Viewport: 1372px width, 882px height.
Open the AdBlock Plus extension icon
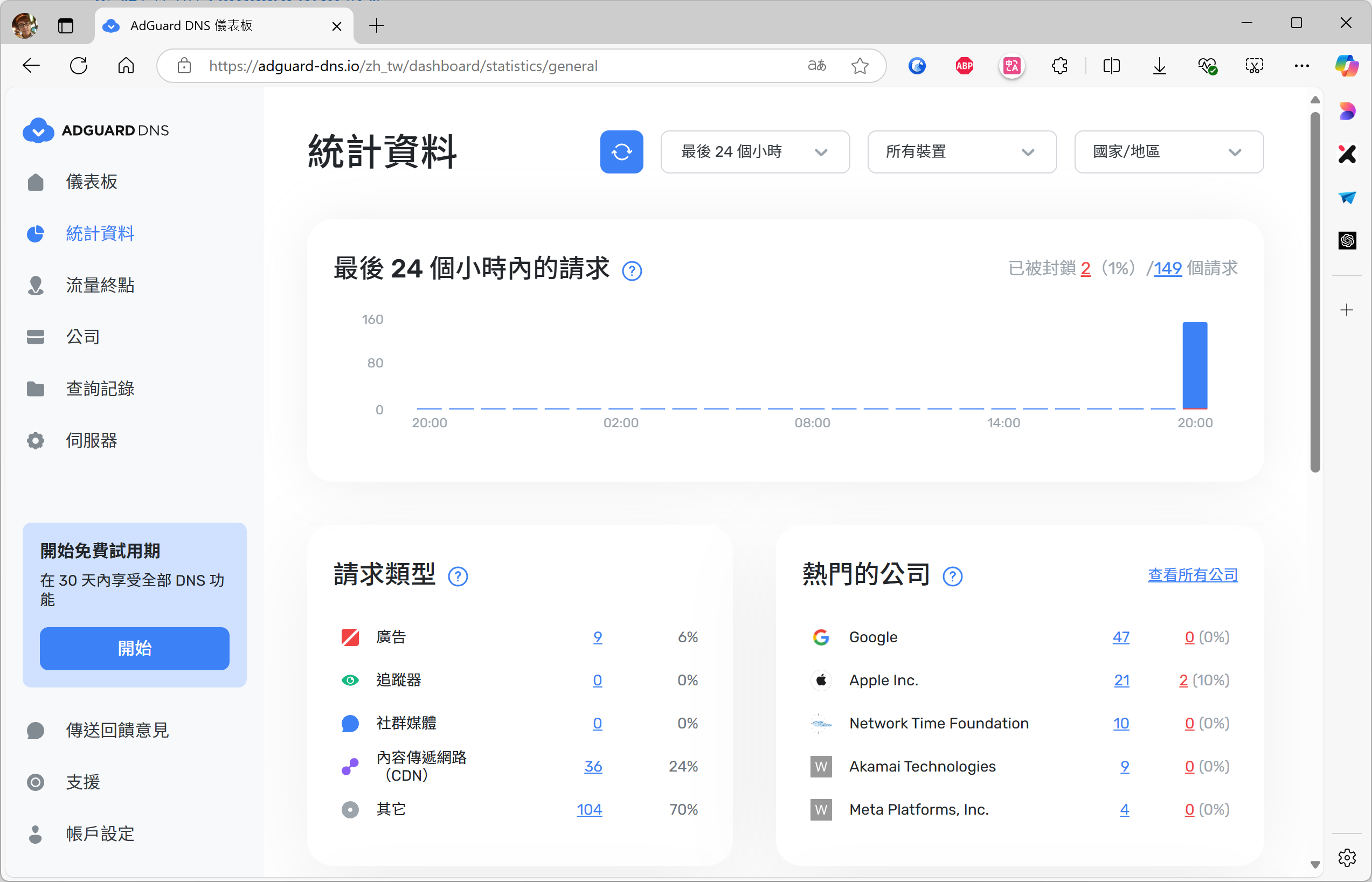click(964, 66)
